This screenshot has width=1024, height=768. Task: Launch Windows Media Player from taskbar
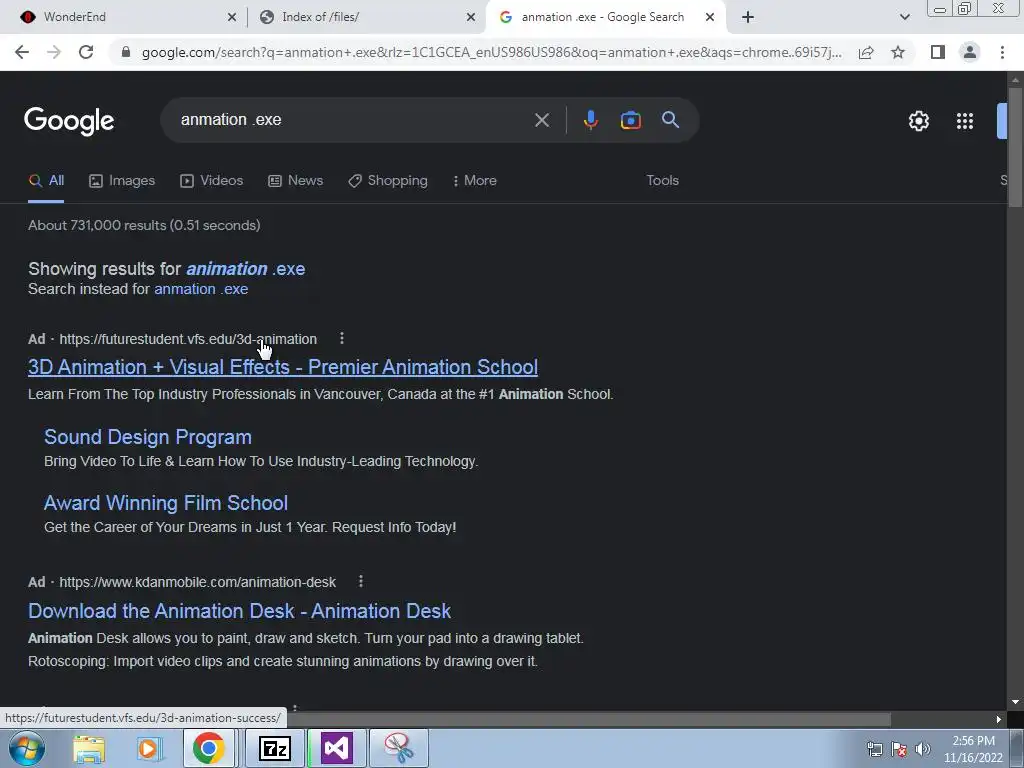pos(149,748)
